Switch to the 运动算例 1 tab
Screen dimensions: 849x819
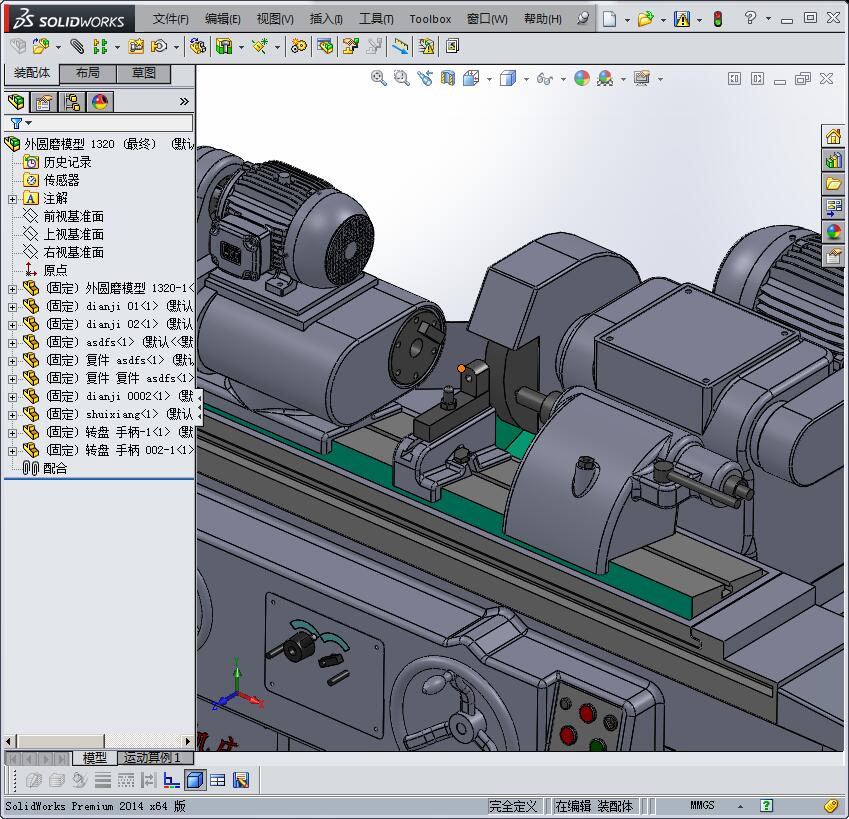152,758
